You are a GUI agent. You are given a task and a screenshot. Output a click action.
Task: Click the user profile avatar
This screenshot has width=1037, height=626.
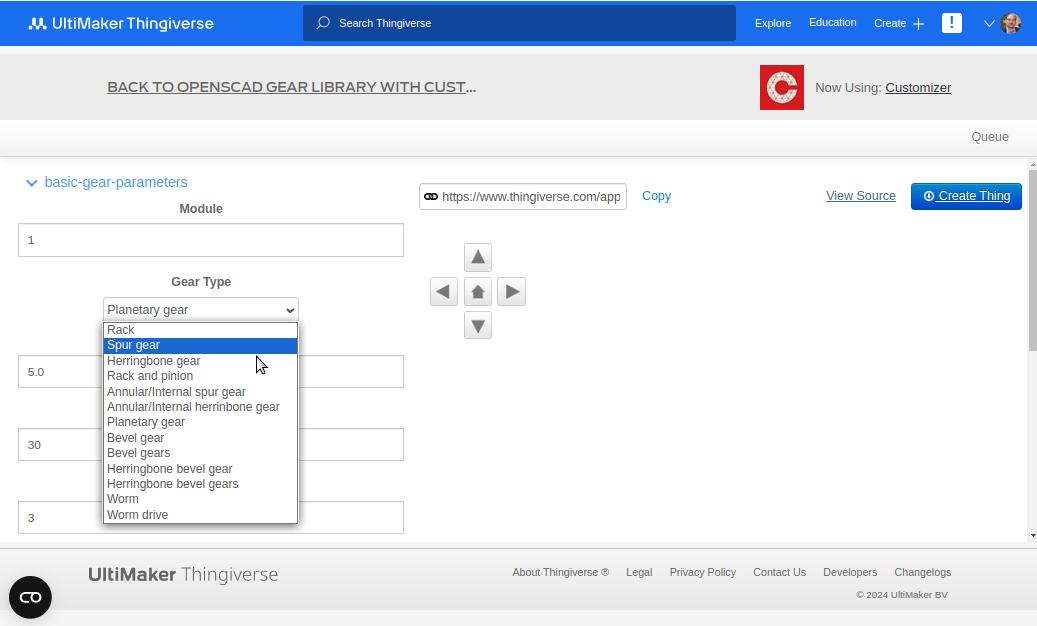1011,23
